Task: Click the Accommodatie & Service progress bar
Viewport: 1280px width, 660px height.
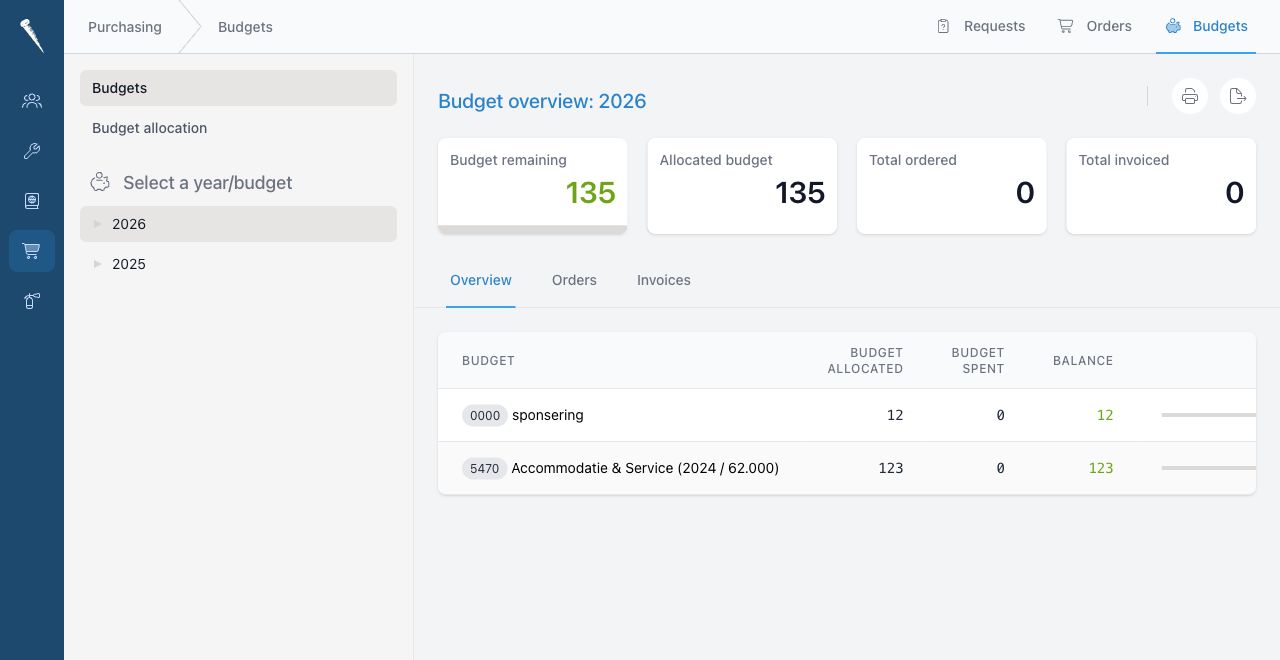Action: pos(1208,468)
